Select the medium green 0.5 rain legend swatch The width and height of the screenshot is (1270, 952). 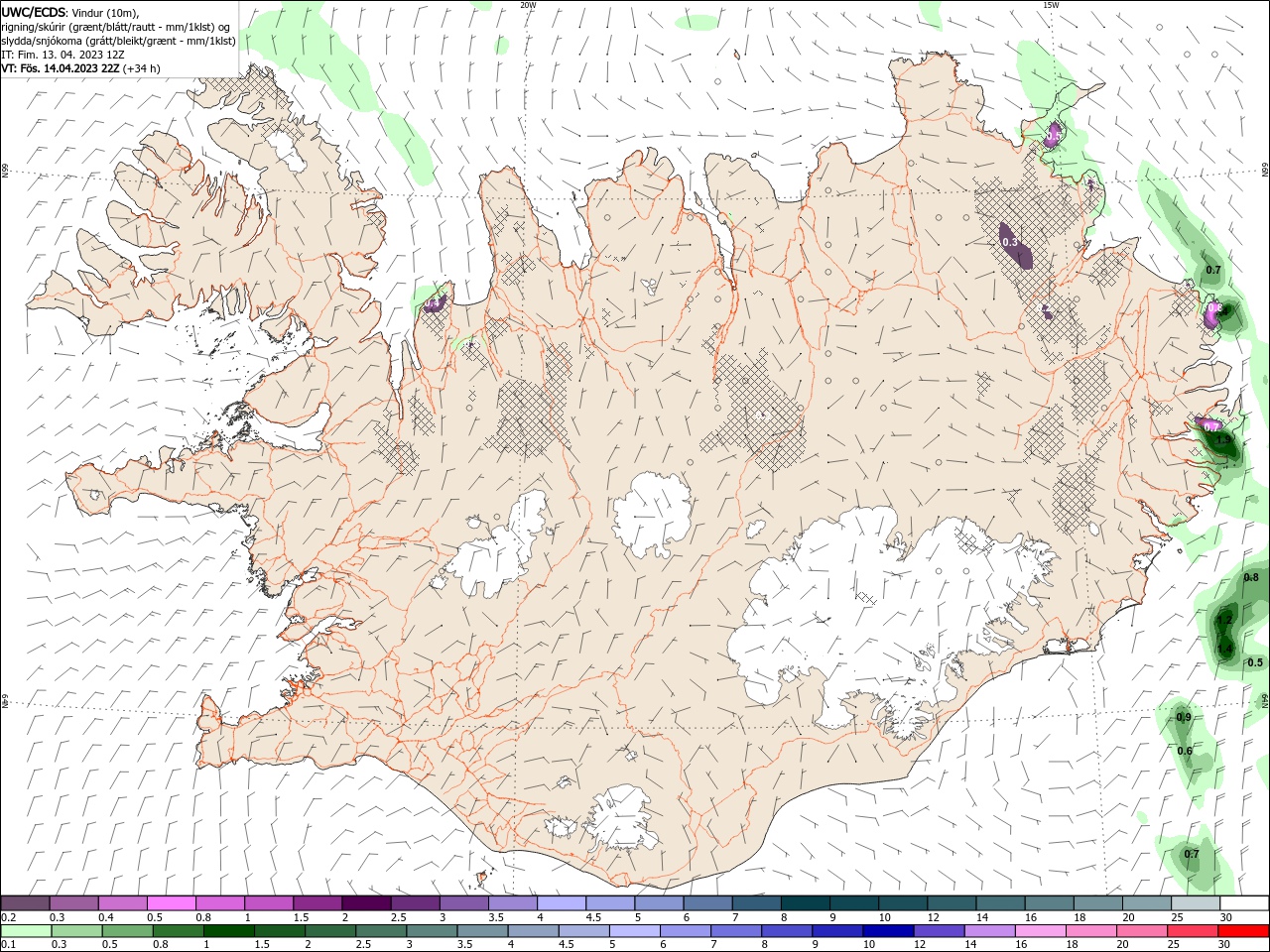point(127,931)
